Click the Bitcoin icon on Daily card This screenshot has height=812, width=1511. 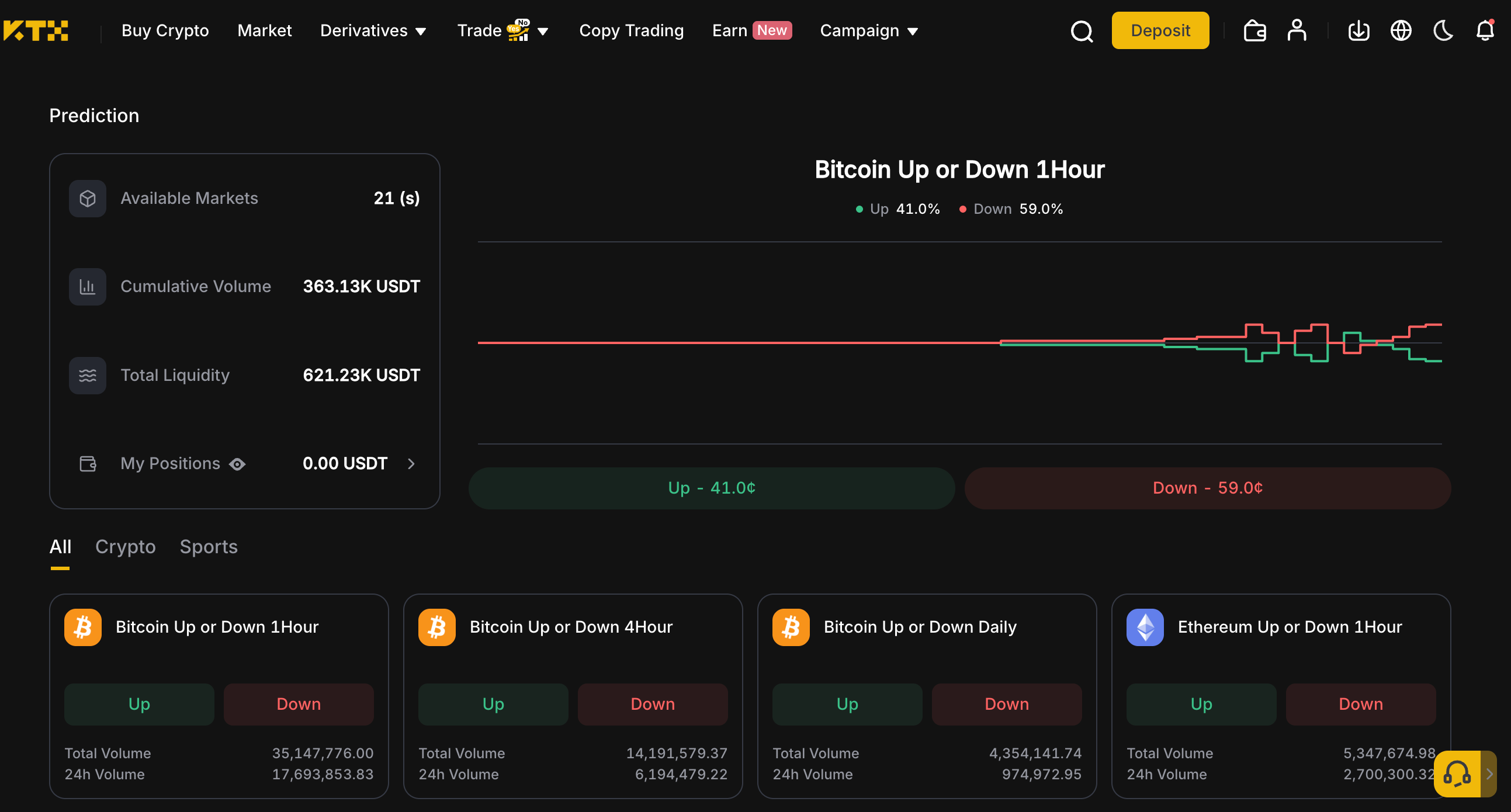(x=791, y=627)
